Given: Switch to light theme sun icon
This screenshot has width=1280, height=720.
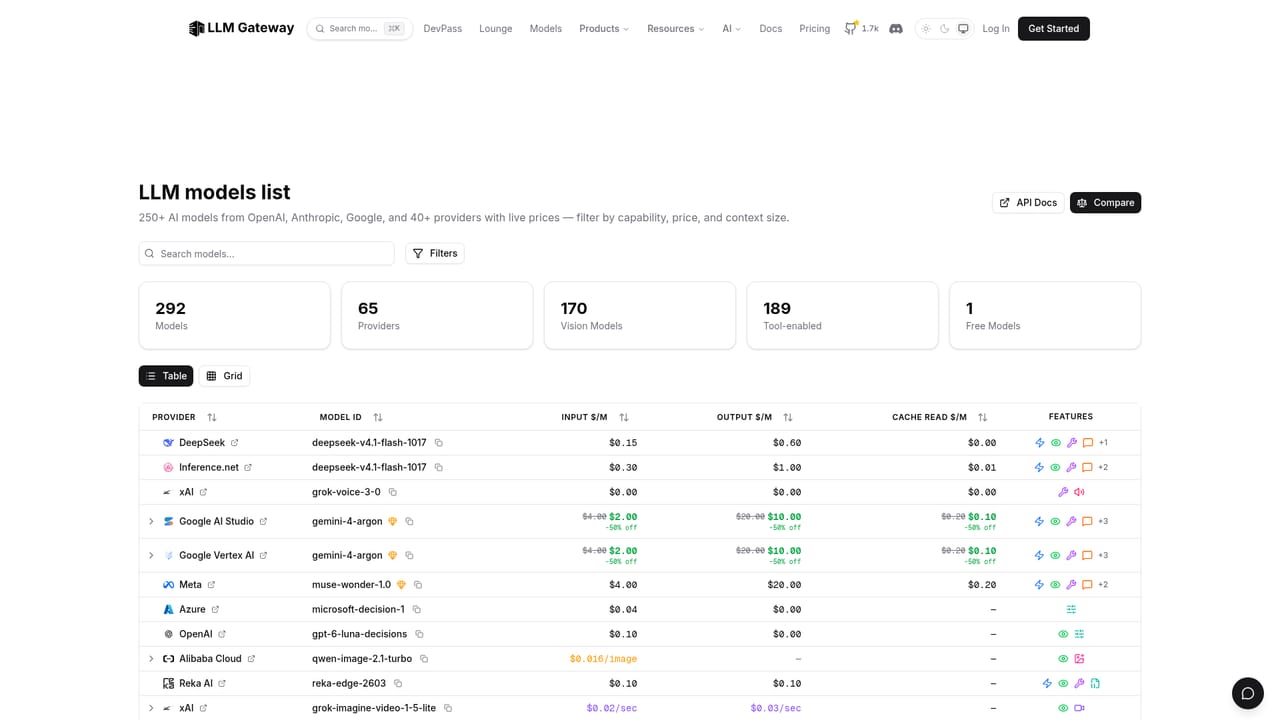Looking at the screenshot, I should tap(926, 29).
